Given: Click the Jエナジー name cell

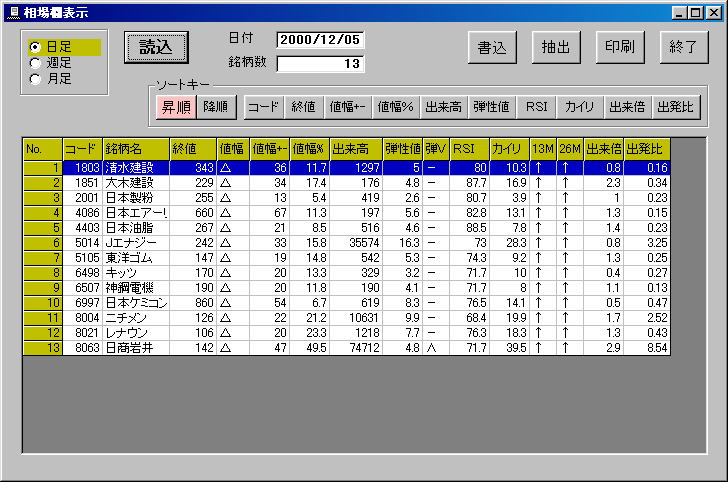Looking at the screenshot, I should point(136,243).
